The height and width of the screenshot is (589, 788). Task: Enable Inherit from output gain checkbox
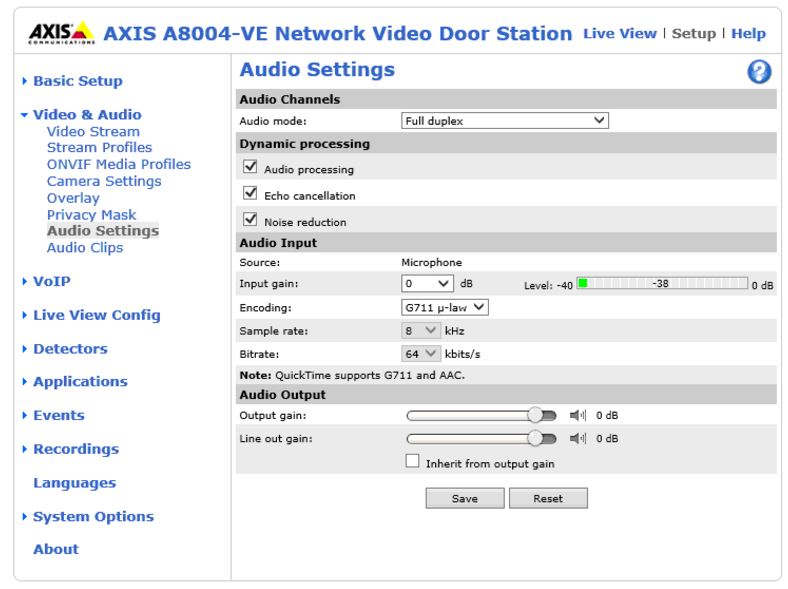click(412, 462)
